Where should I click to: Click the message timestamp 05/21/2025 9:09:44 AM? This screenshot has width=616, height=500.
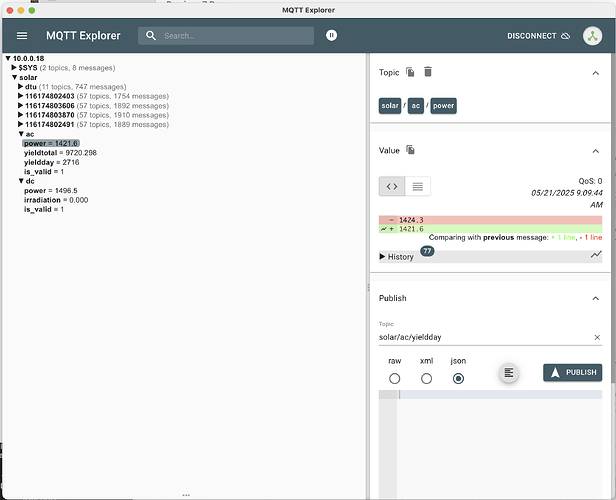pos(567,199)
